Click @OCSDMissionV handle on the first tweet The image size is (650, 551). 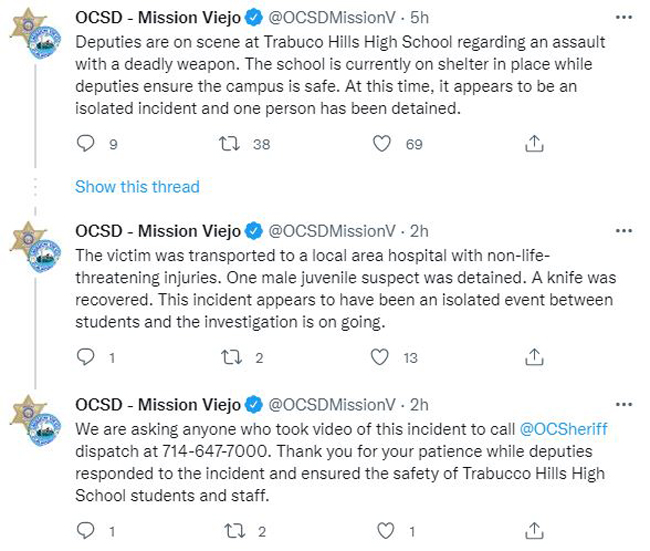point(332,17)
